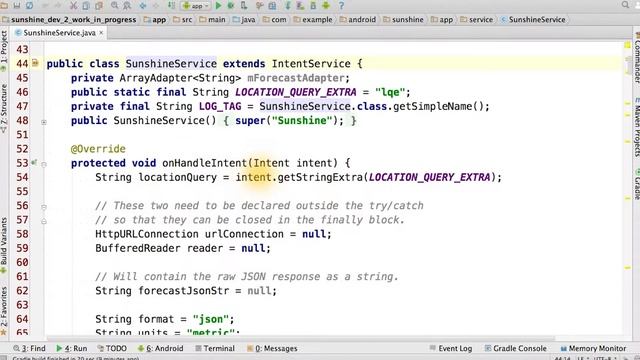Click LOCATION_QUERY_EXTRA constant on line 46
Viewport: 640px width, 360px height.
click(x=296, y=92)
